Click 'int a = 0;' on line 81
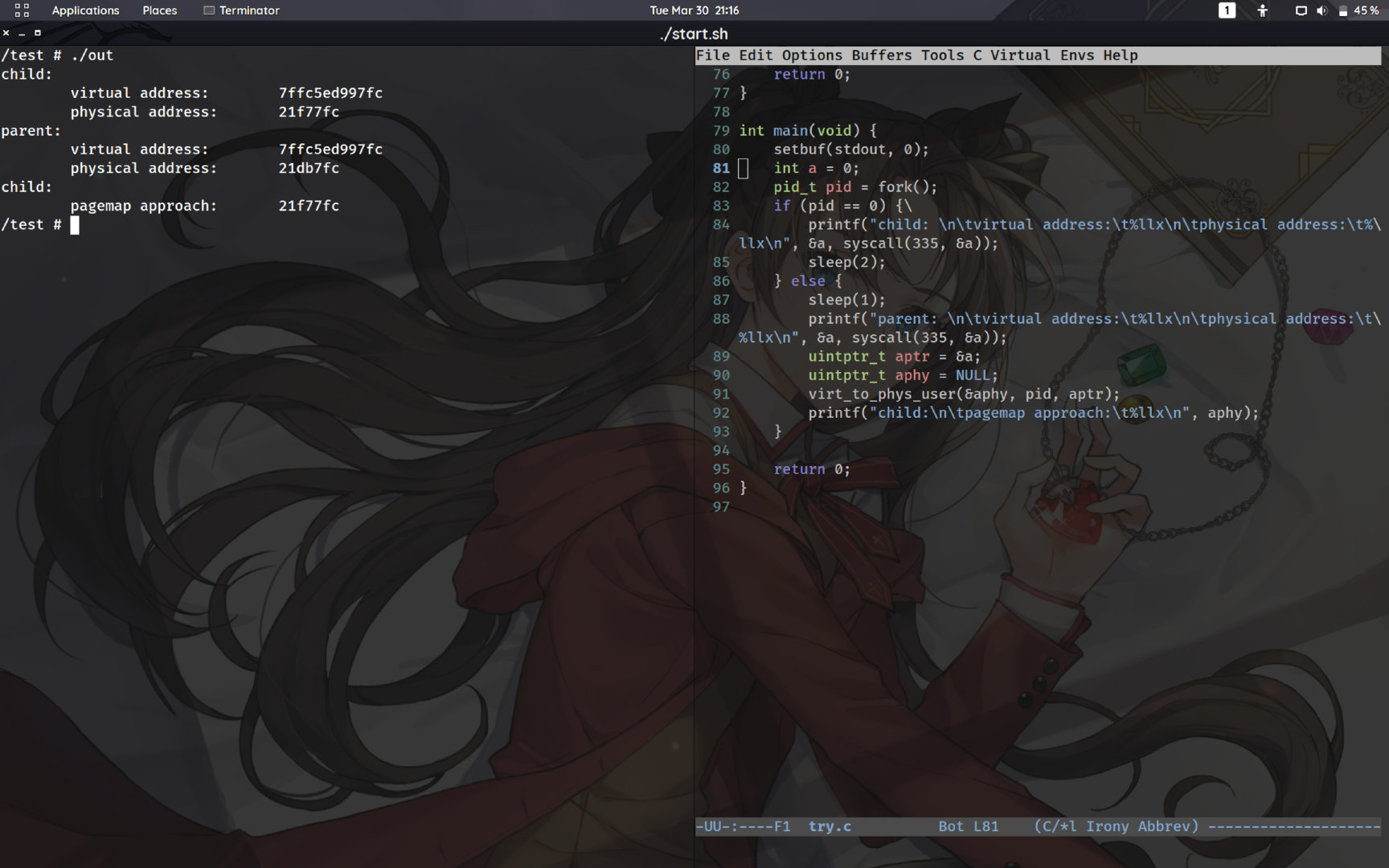This screenshot has width=1389, height=868. (x=817, y=168)
